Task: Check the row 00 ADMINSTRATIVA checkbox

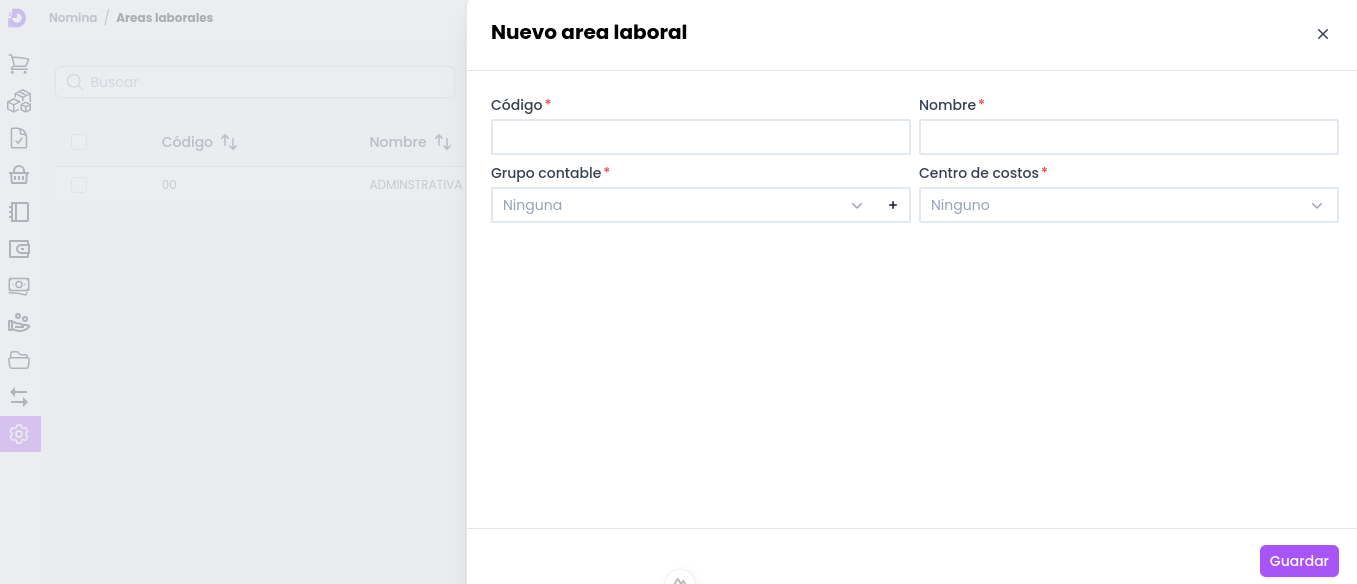Action: [79, 185]
